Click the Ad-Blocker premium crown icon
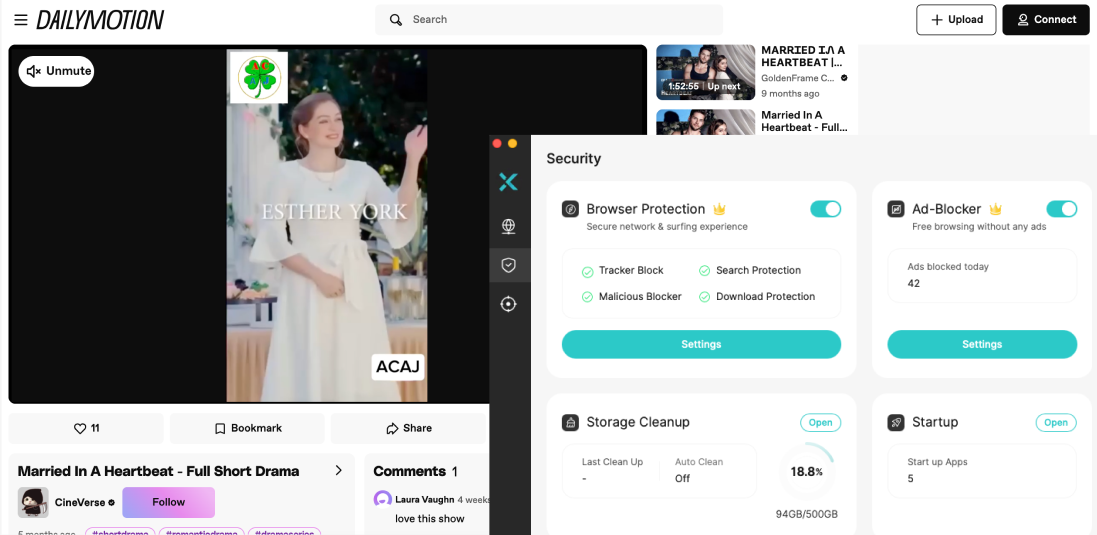This screenshot has width=1097, height=535. coord(995,209)
